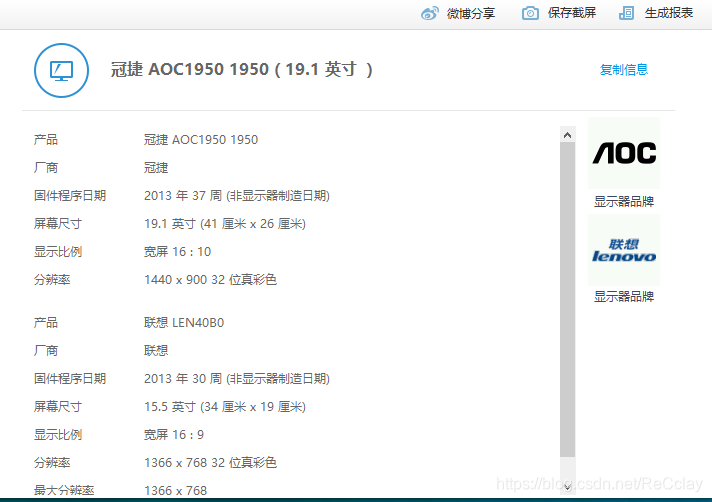Viewport: 712px width, 502px height.
Task: Click the scrollbar up arrow
Action: click(567, 135)
